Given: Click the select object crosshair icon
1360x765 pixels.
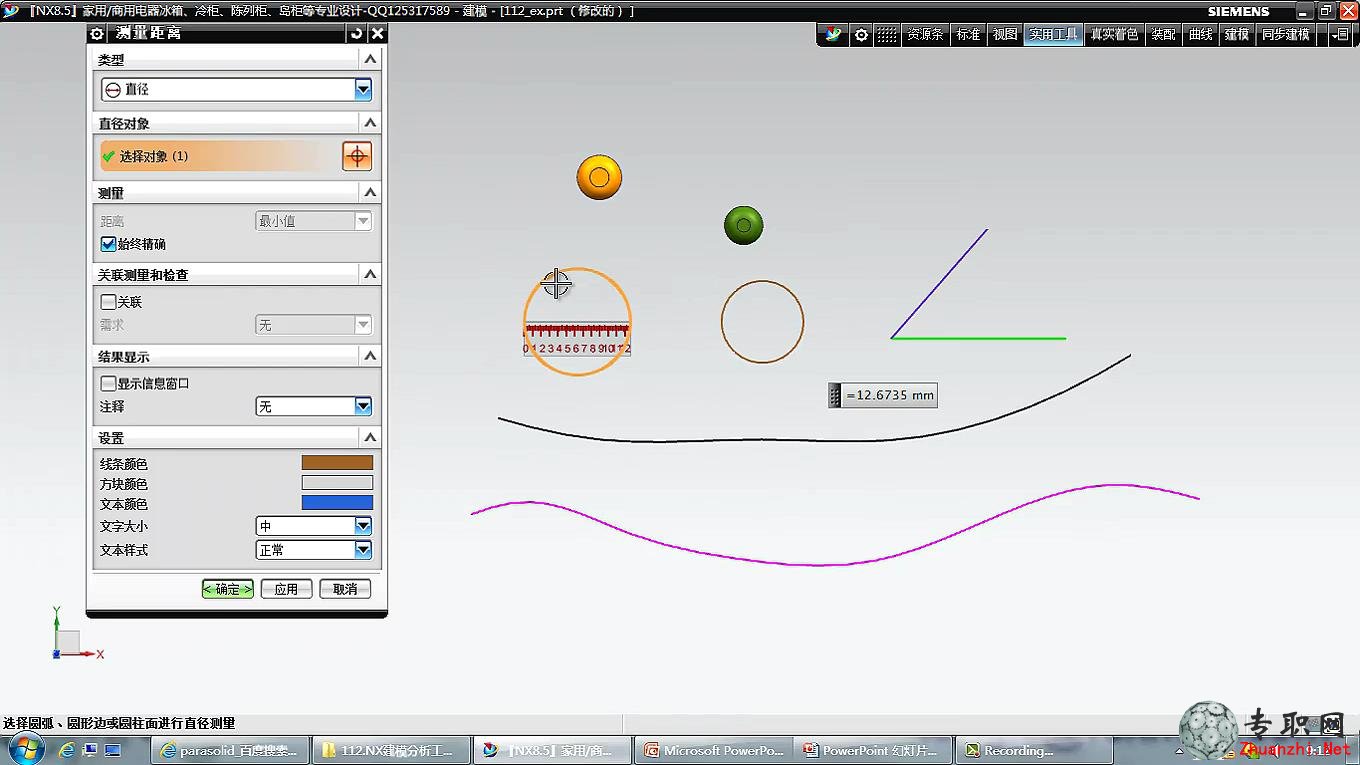Looking at the screenshot, I should click(357, 156).
